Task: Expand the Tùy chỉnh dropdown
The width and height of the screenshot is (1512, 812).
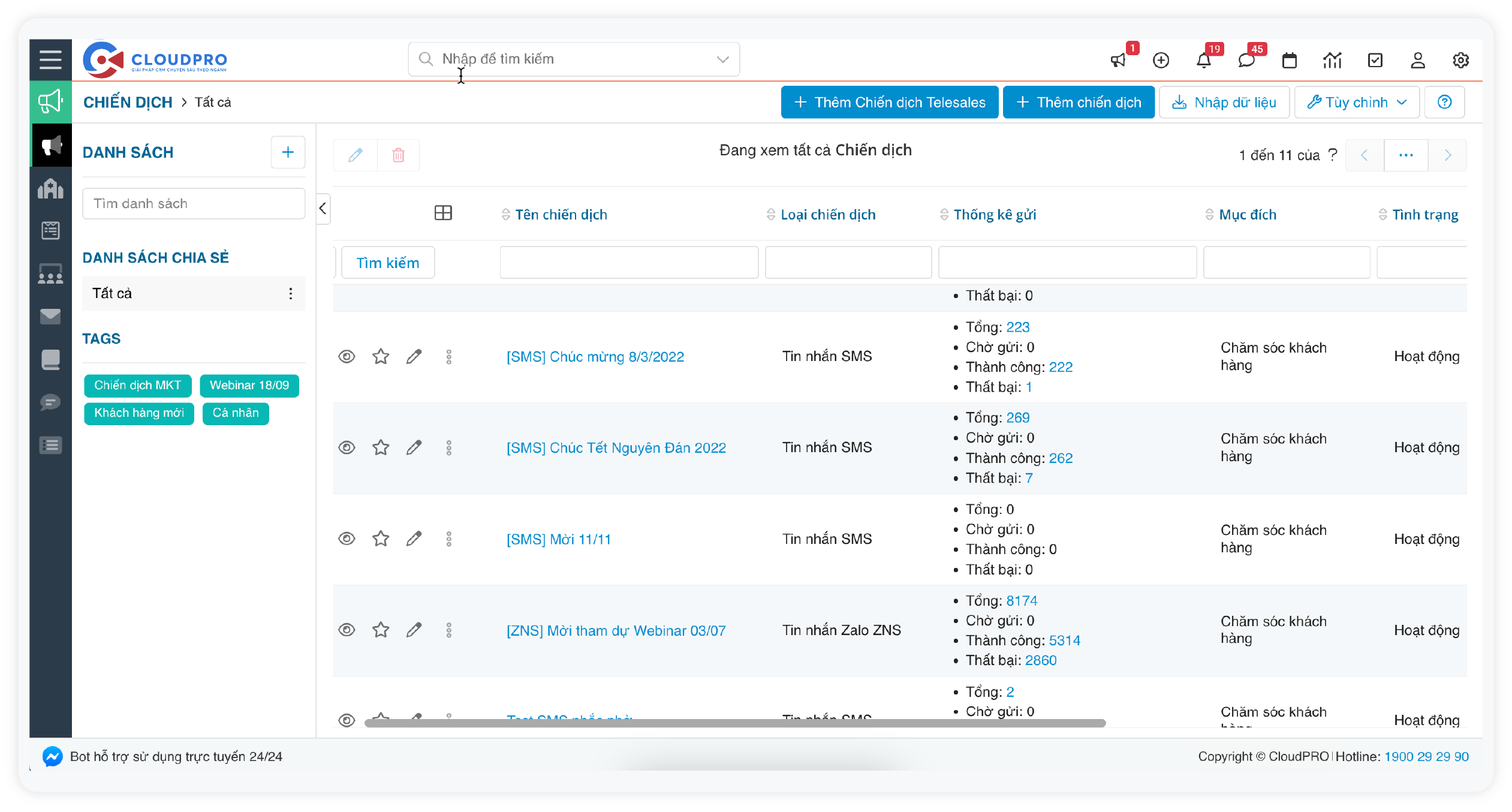Action: click(1356, 103)
